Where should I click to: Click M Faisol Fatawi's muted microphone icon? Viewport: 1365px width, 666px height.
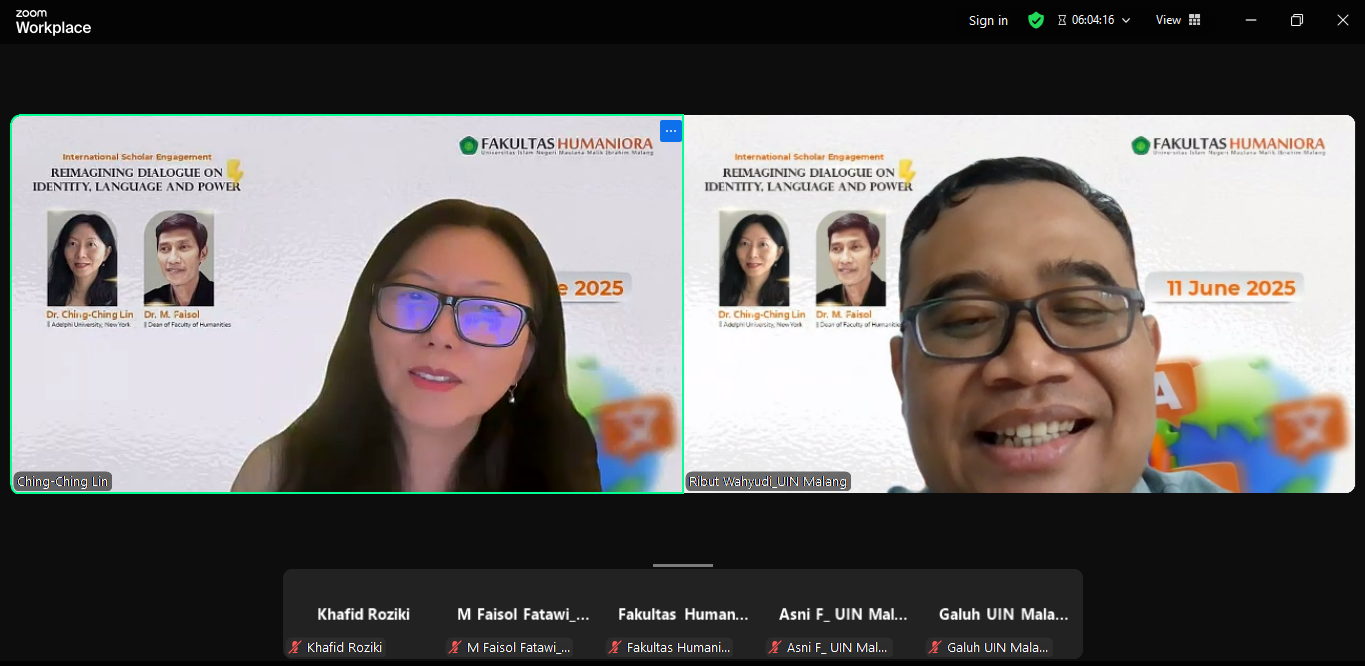[x=455, y=647]
